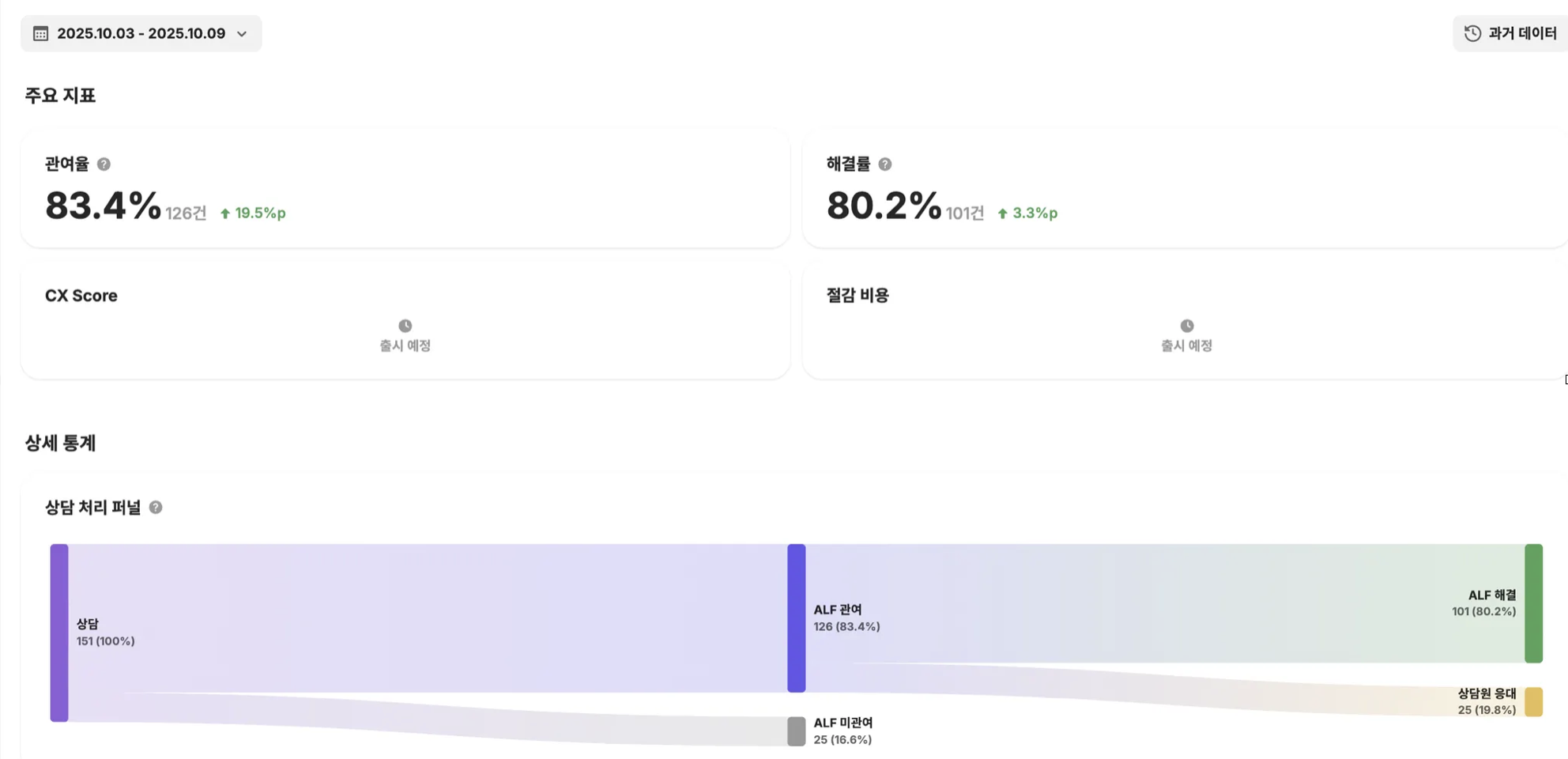Click the 80.2% 해결률 metric value
The width and height of the screenshot is (1568, 759).
pyautogui.click(x=884, y=206)
